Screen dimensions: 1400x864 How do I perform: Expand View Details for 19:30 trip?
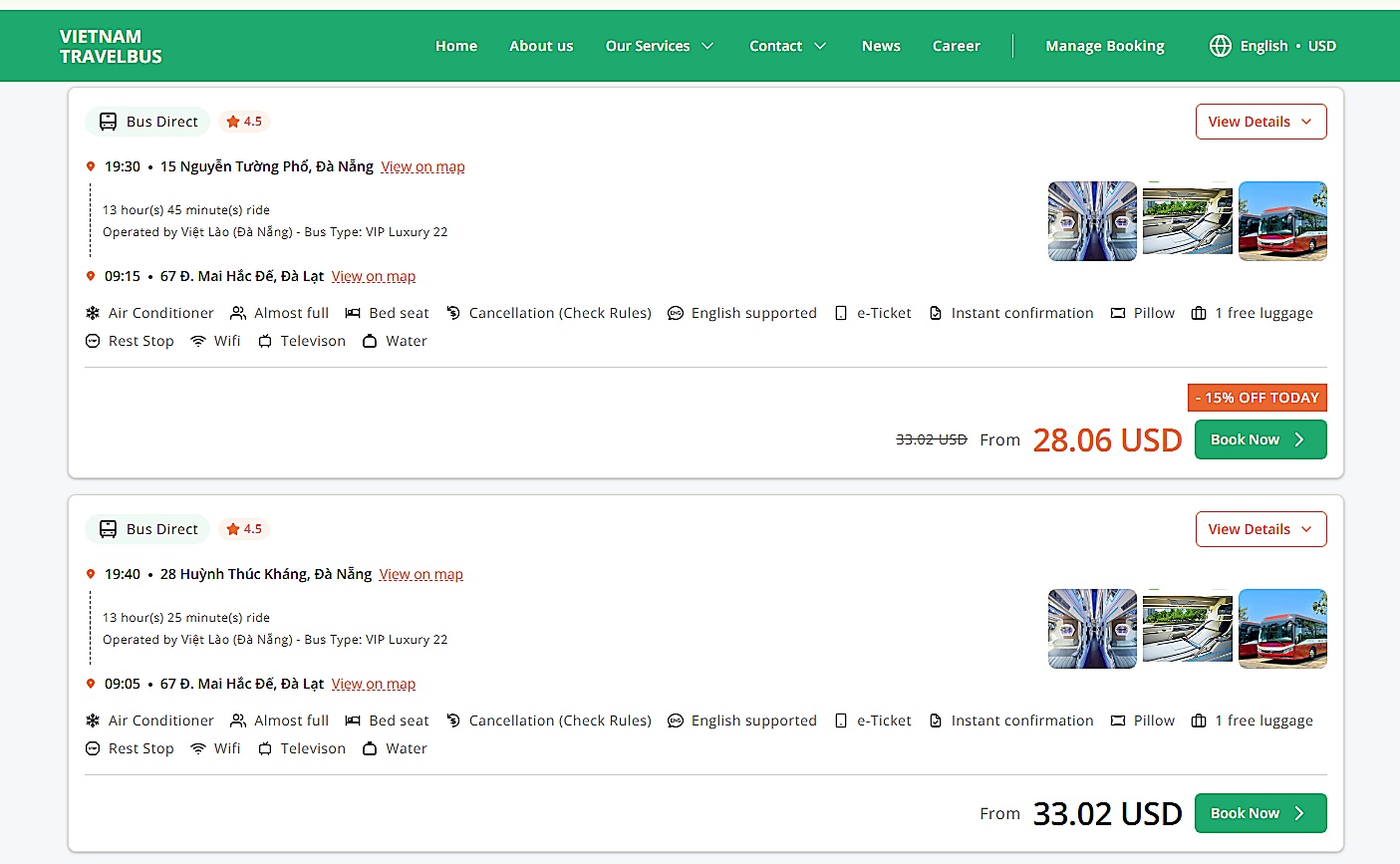[1261, 122]
